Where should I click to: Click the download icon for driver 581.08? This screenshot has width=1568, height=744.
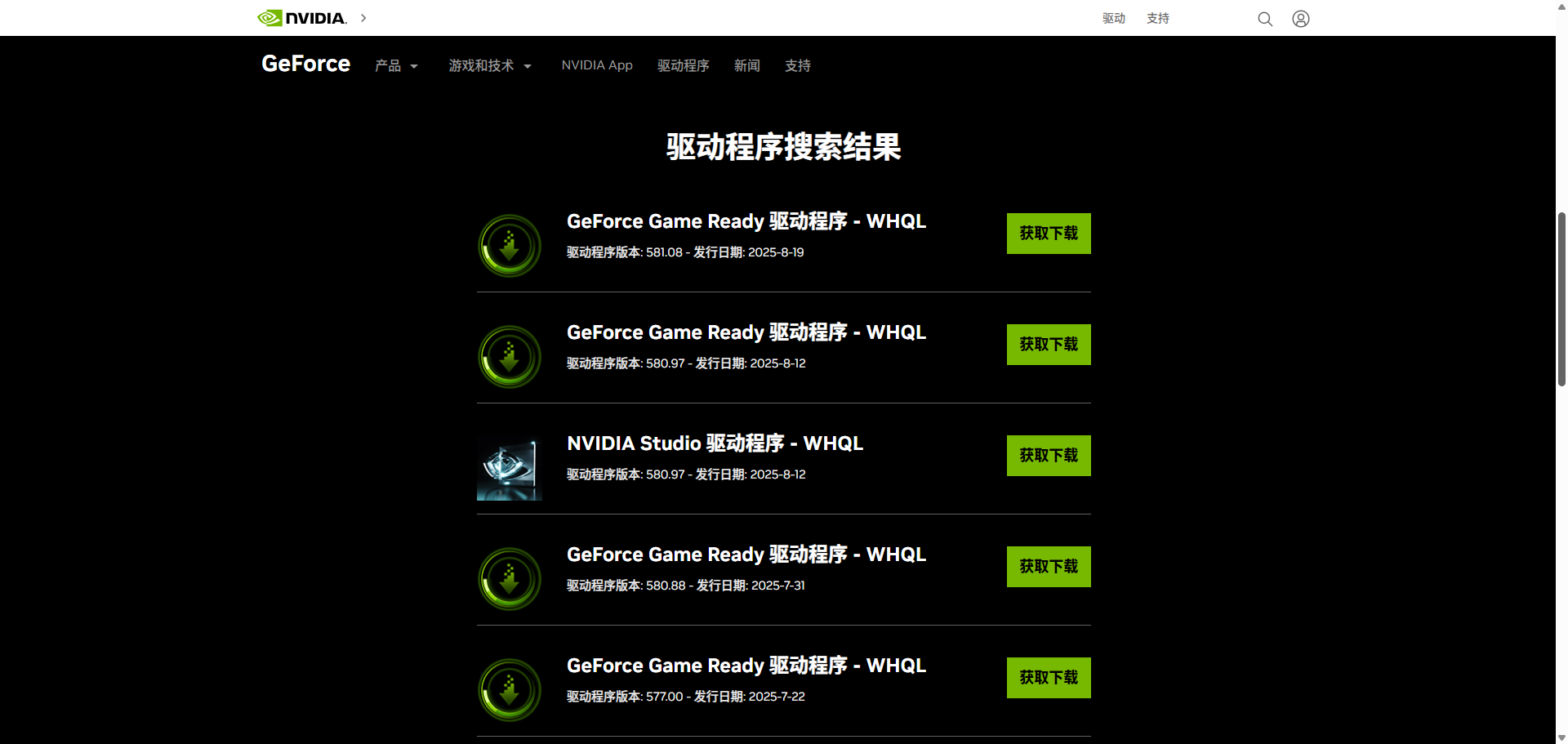tap(510, 246)
